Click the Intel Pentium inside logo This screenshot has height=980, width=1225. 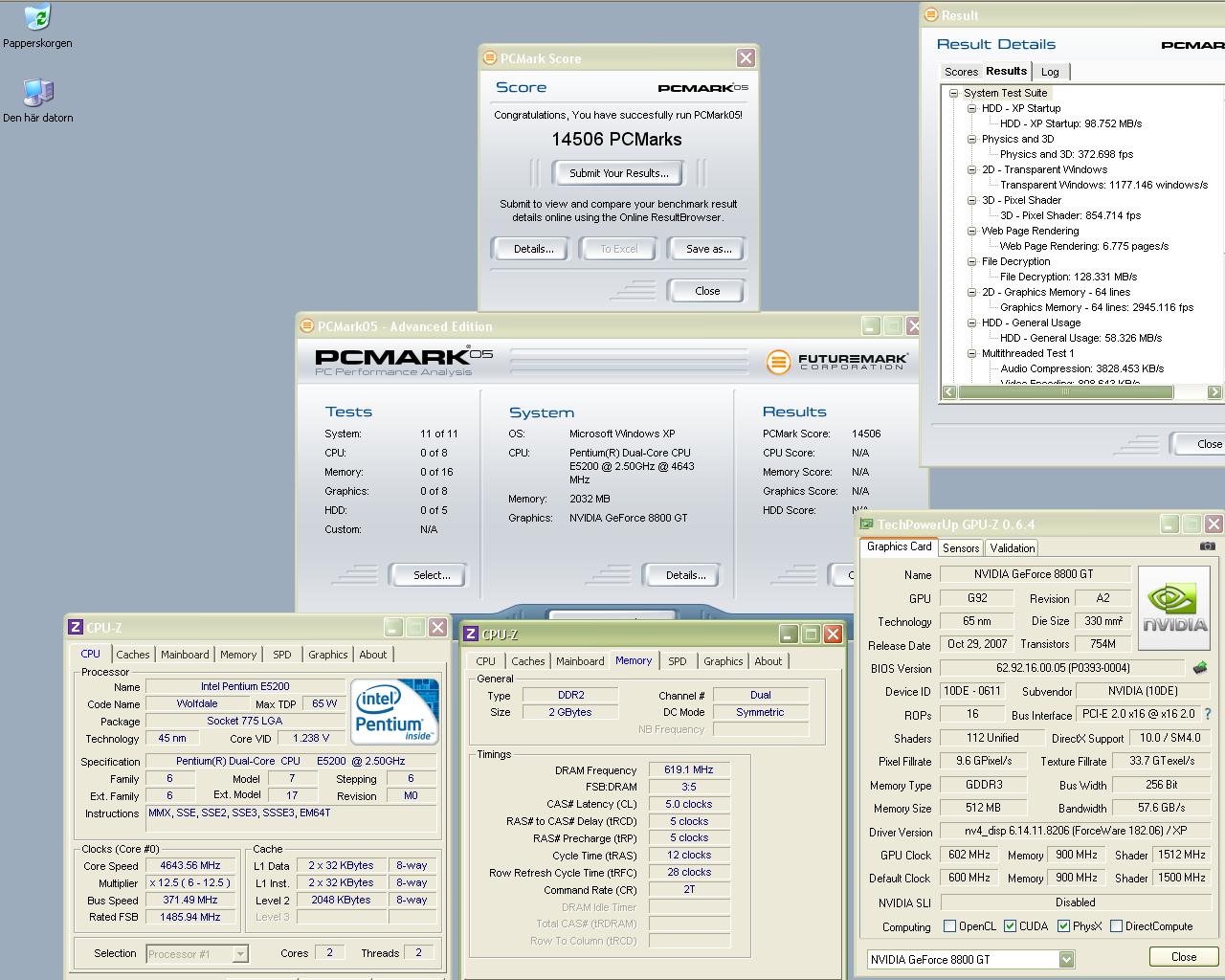coord(395,712)
